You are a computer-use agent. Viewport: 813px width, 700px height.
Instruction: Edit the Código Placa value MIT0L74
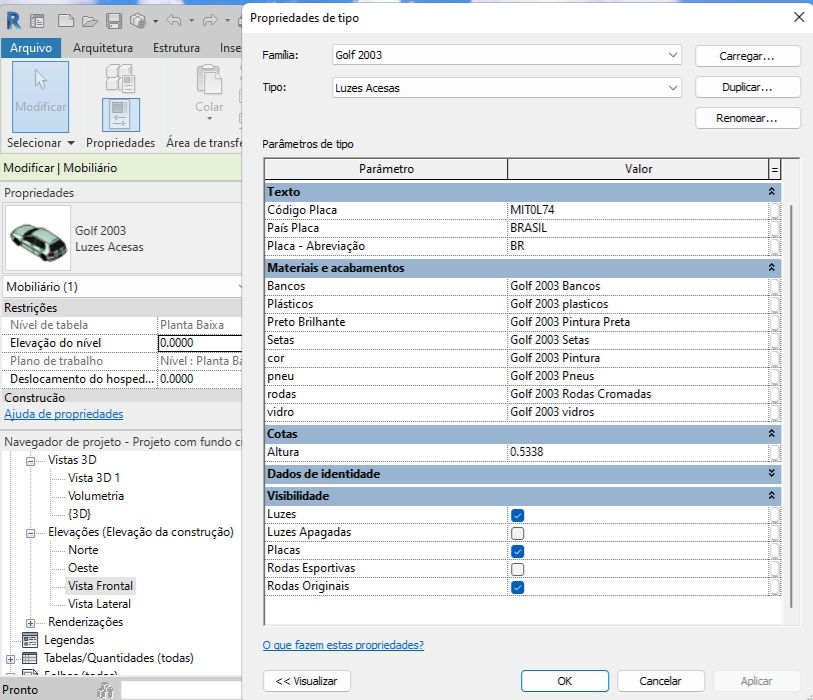point(638,210)
